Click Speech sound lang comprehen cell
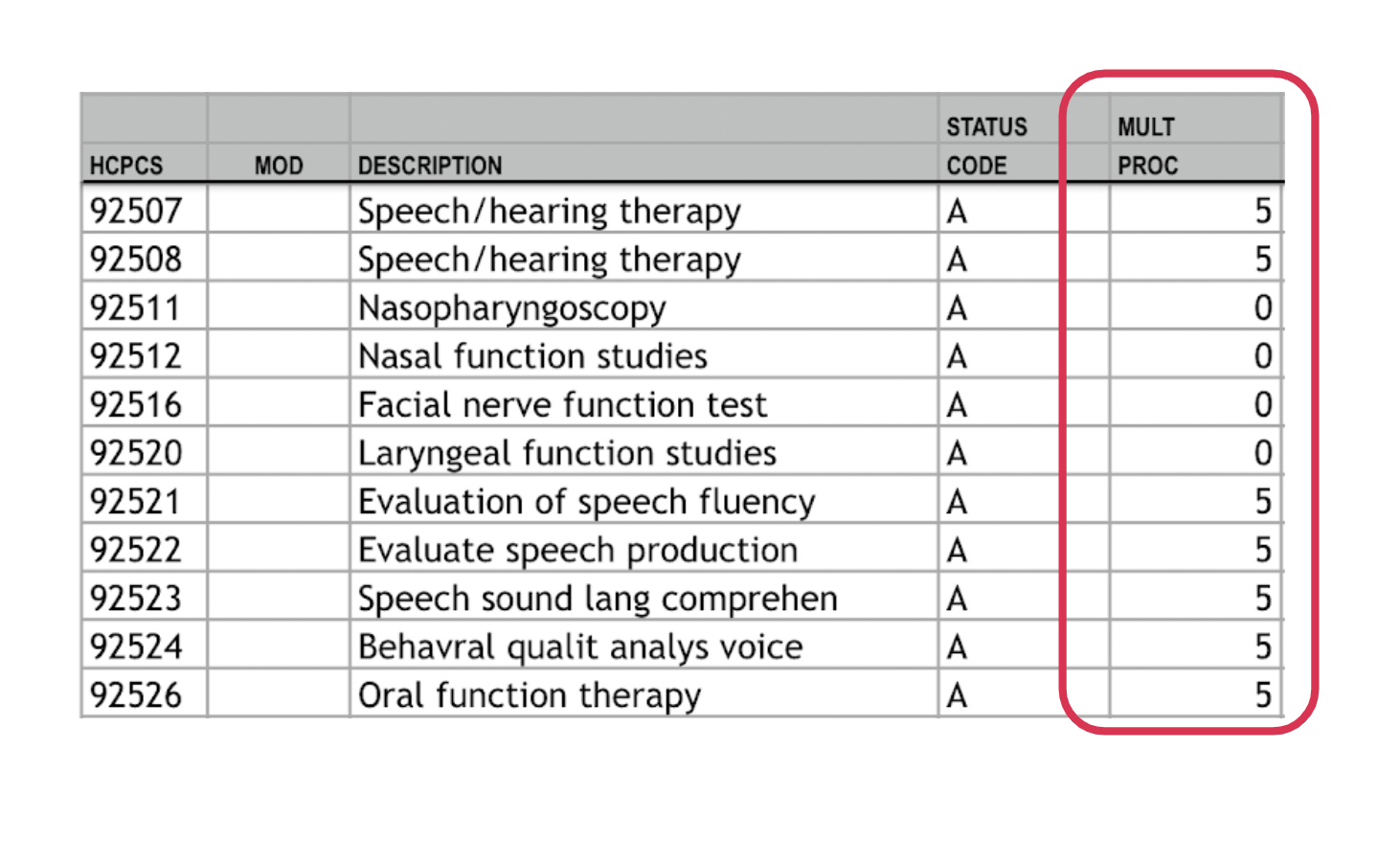Image resolution: width=1400 pixels, height=862 pixels. 644,598
